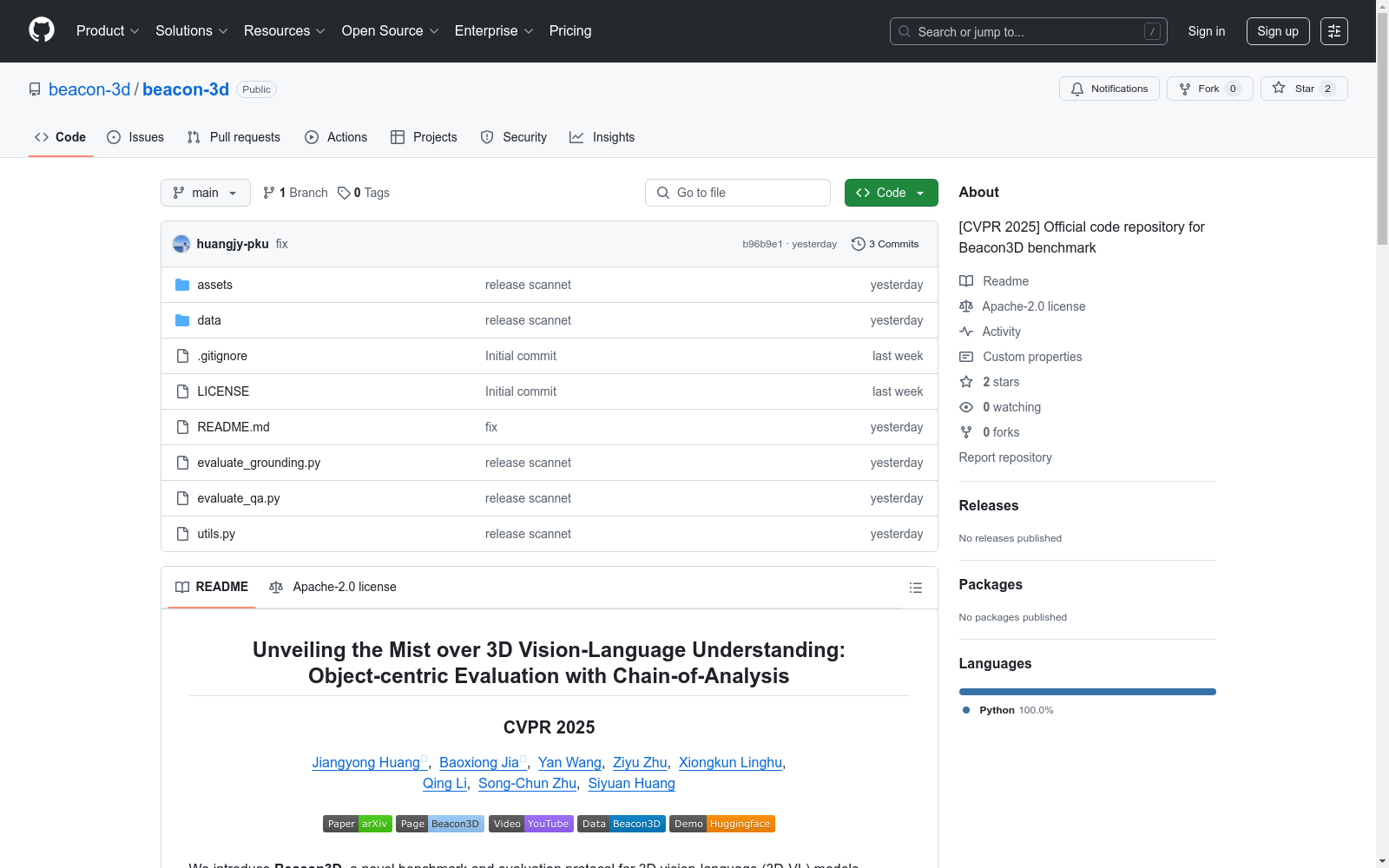The image size is (1389, 868).
Task: Click the eye icon beside 0 watching
Action: pos(966,407)
